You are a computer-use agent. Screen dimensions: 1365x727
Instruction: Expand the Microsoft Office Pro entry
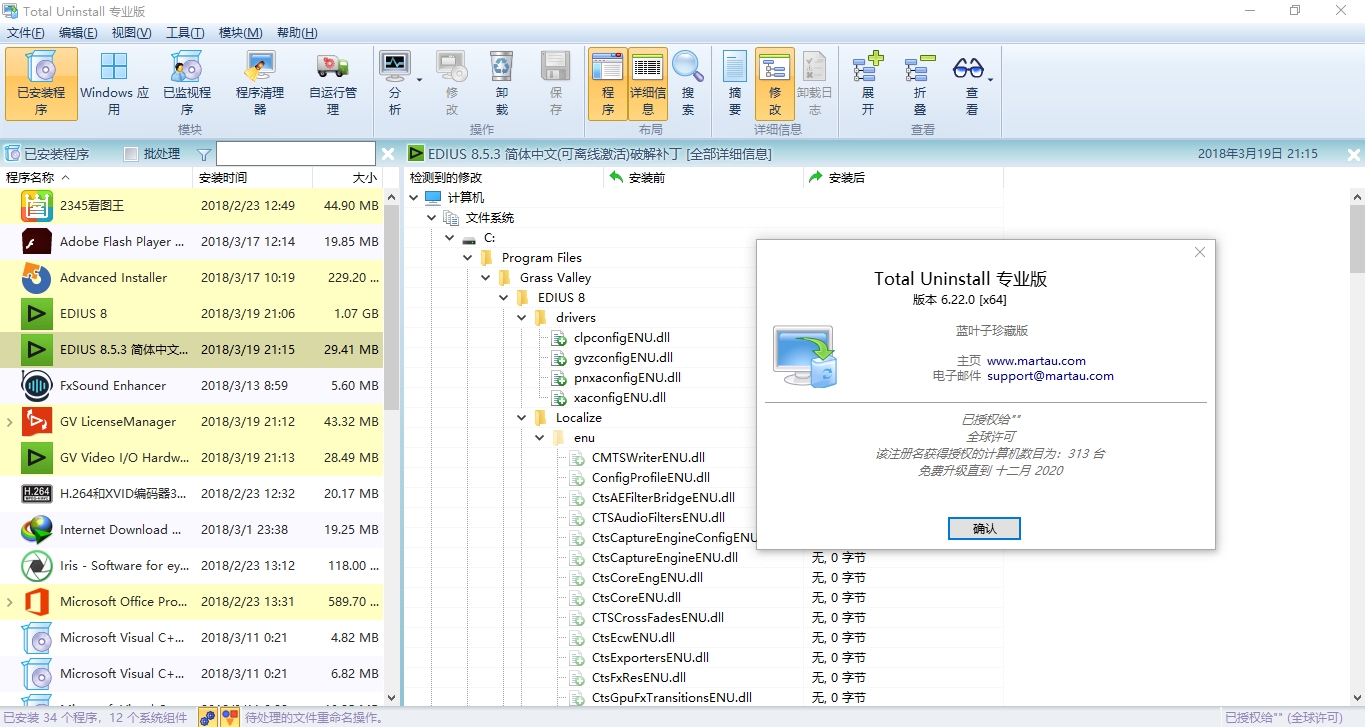pyautogui.click(x=10, y=602)
